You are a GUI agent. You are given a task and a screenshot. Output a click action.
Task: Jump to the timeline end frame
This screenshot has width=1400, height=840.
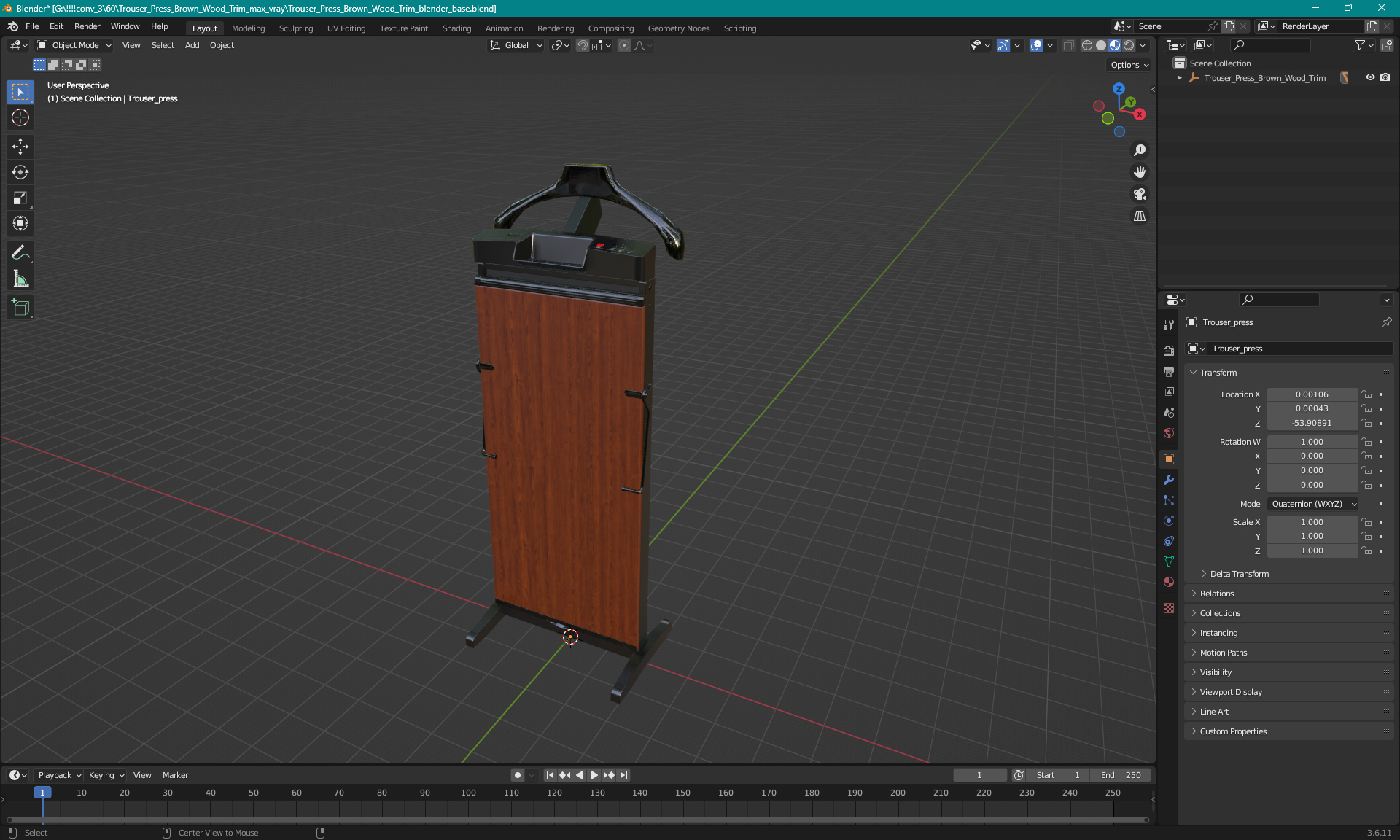pos(623,775)
